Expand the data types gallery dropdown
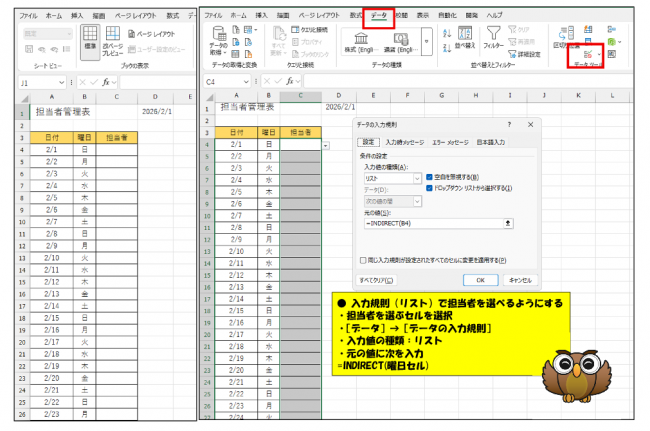The width and height of the screenshot is (650, 431). click(426, 43)
